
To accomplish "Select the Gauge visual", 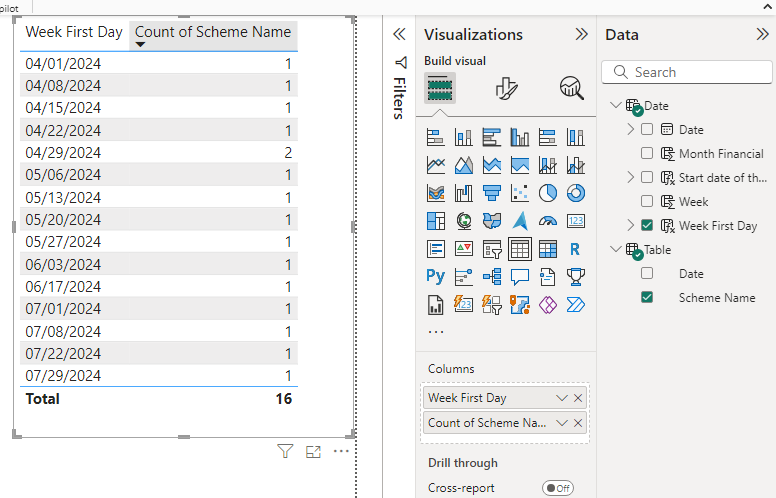I will (x=547, y=221).
